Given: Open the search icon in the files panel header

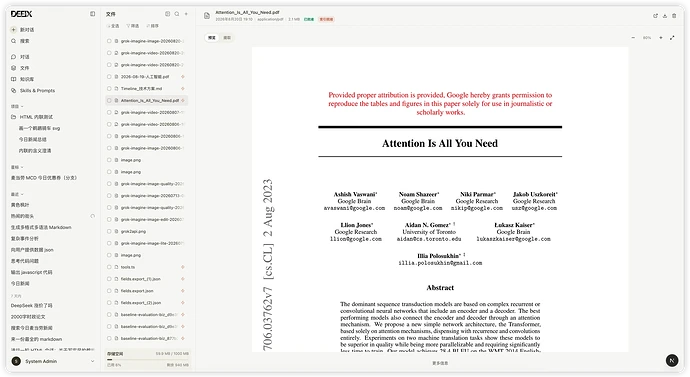Looking at the screenshot, I should click(x=177, y=14).
